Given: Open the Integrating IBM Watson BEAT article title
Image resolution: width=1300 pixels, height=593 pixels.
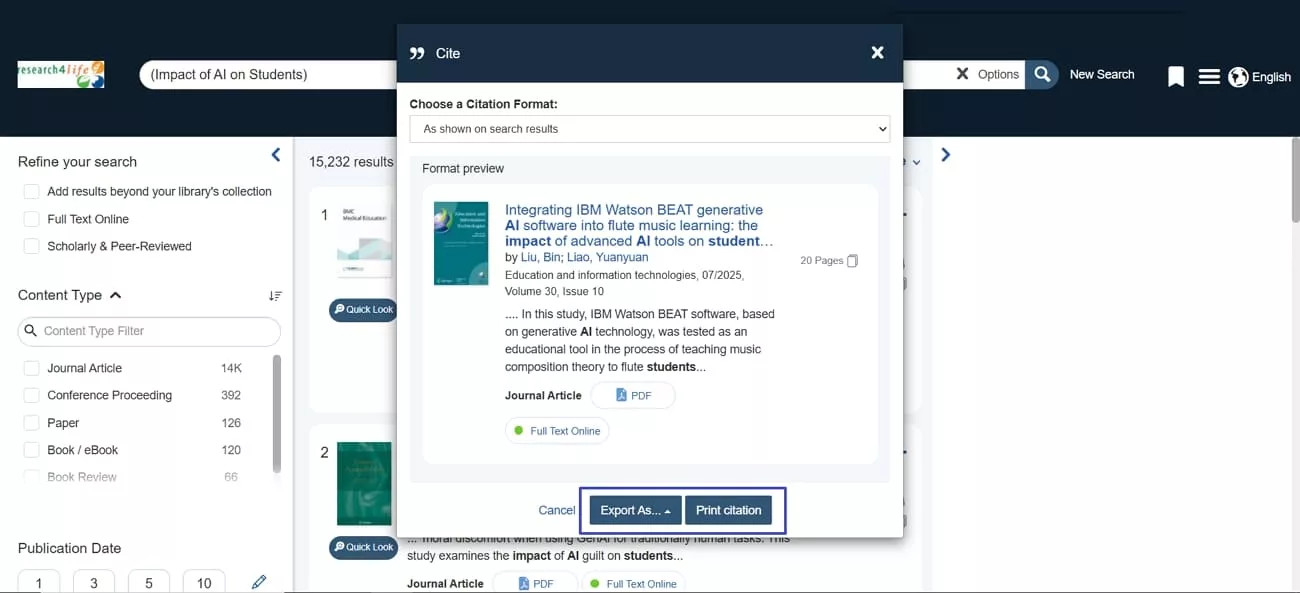Looking at the screenshot, I should pos(639,225).
